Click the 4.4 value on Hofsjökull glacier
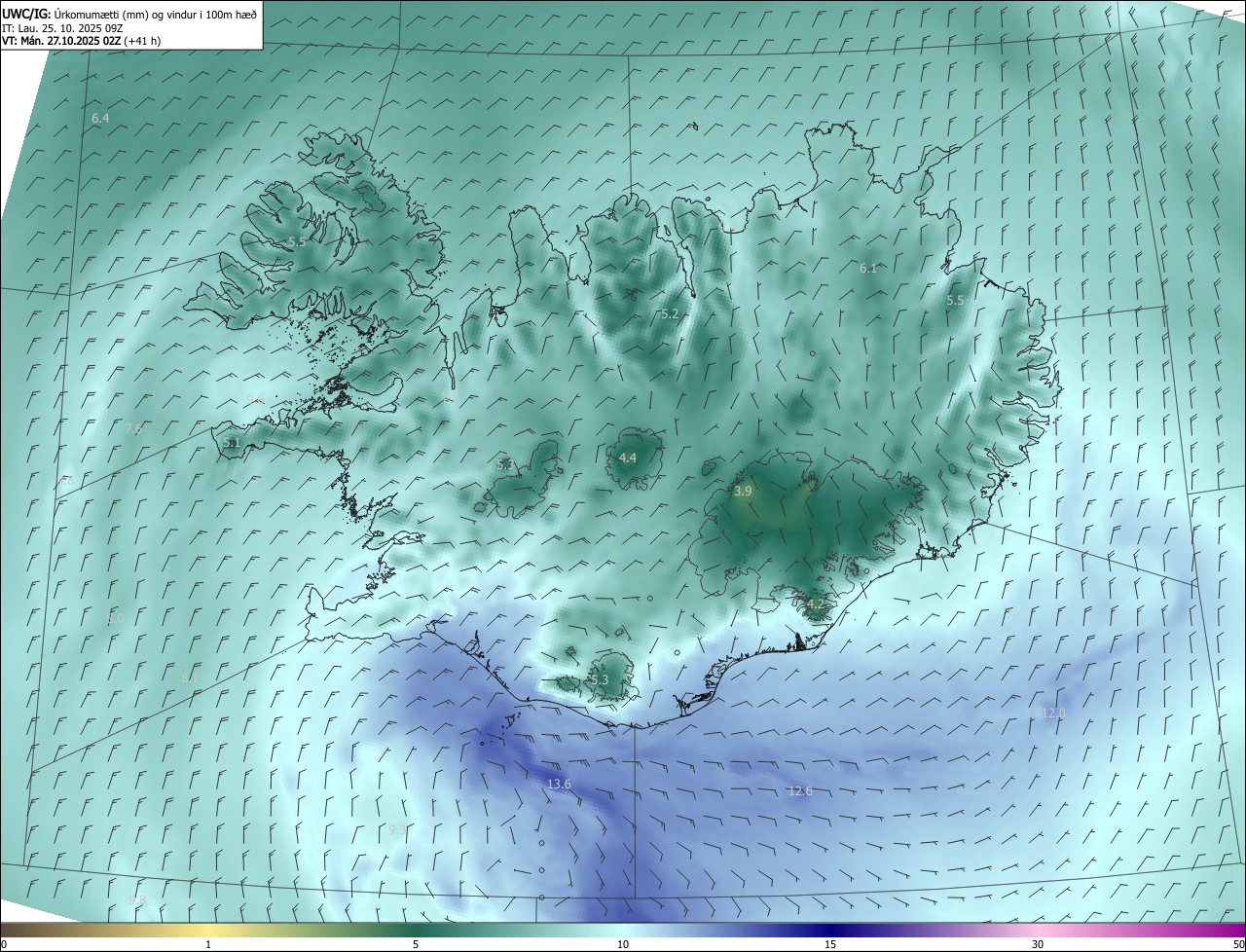The image size is (1246, 952). point(628,458)
